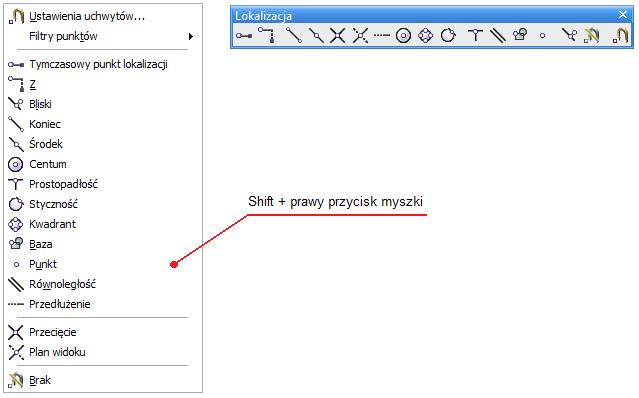Select the Centrum circle icon in Lokalizacja toolbar

403,36
